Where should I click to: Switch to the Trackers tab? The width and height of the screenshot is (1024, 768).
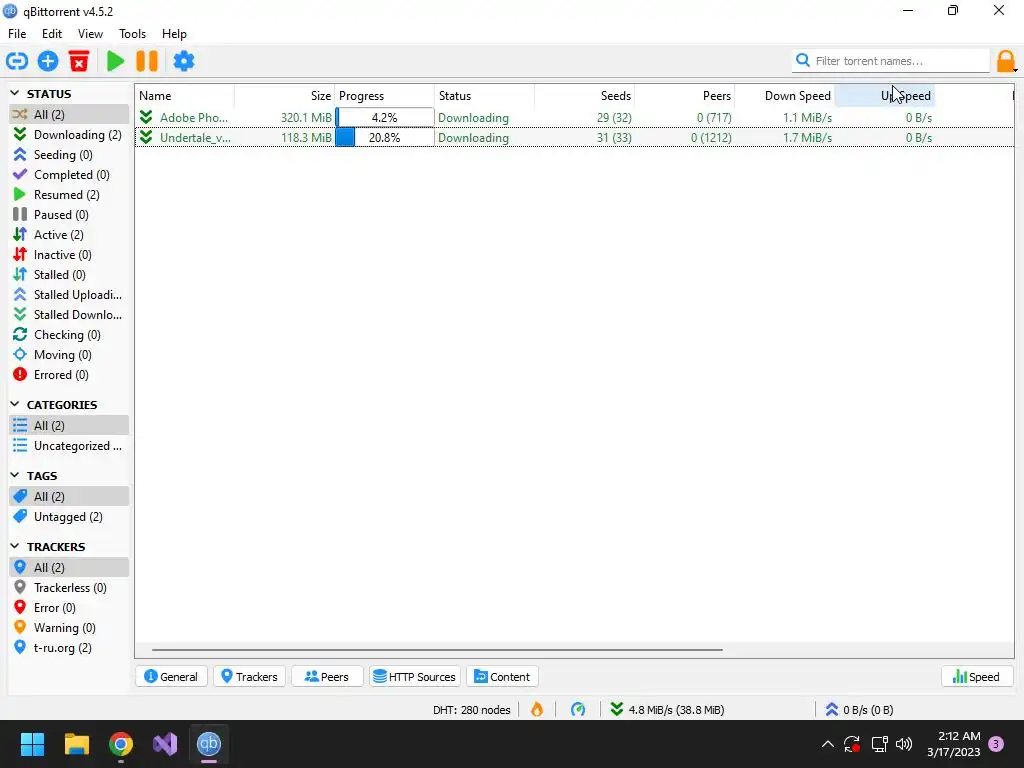pyautogui.click(x=249, y=677)
